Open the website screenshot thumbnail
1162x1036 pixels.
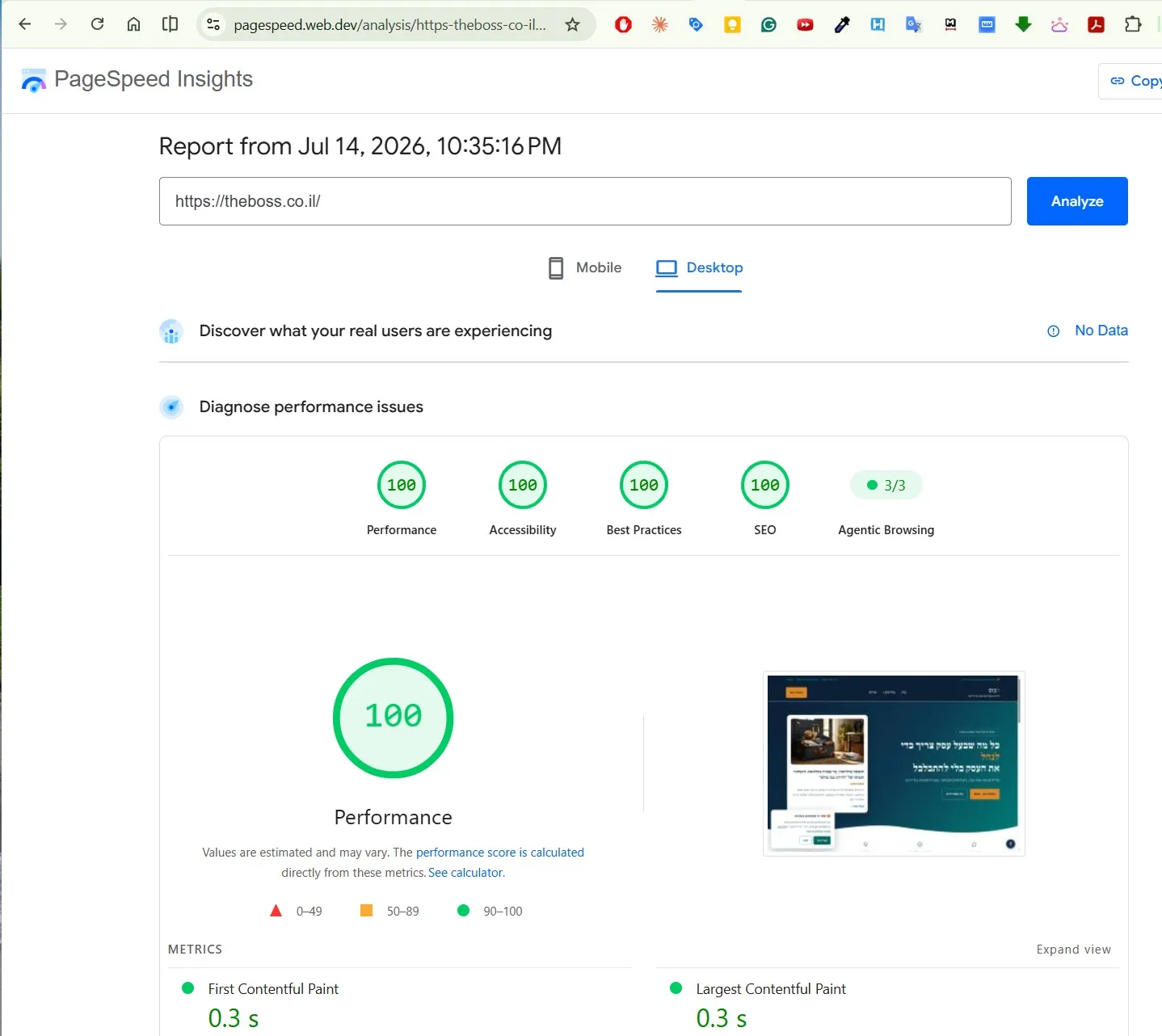(x=894, y=764)
